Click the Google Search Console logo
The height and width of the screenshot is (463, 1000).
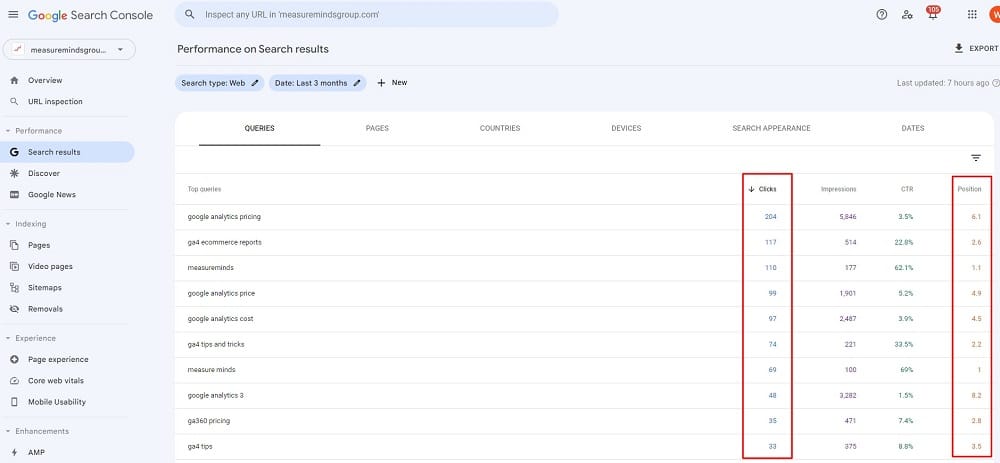pos(90,15)
